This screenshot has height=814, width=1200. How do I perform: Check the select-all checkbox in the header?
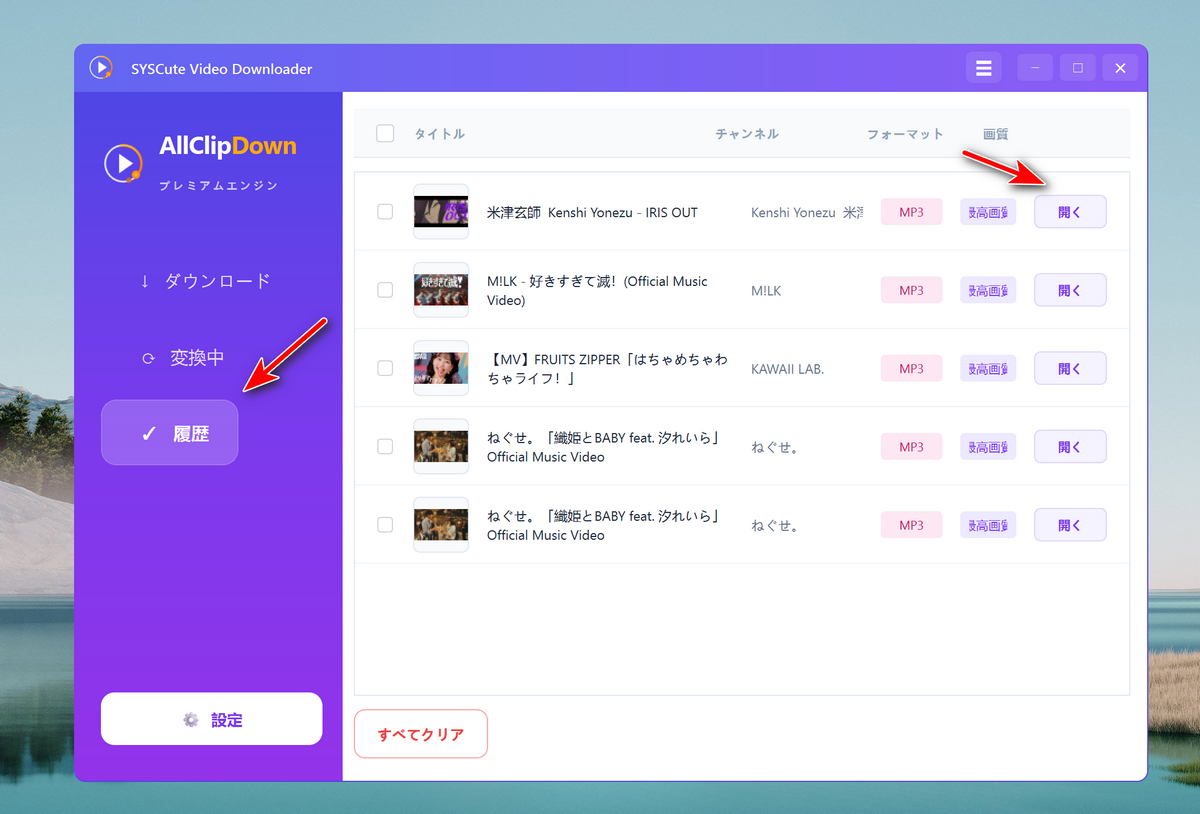pyautogui.click(x=385, y=133)
